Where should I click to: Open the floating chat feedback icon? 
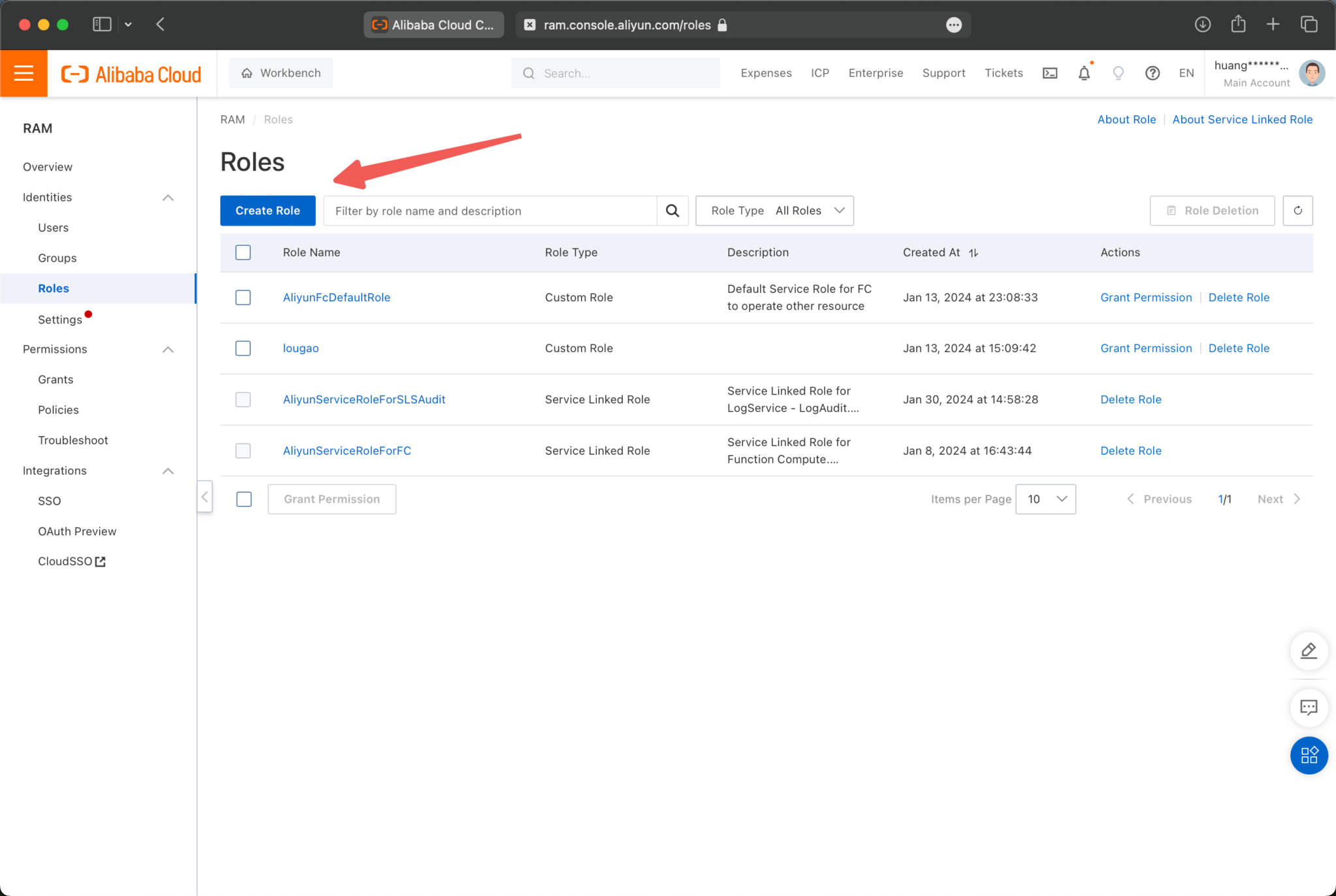tap(1309, 707)
